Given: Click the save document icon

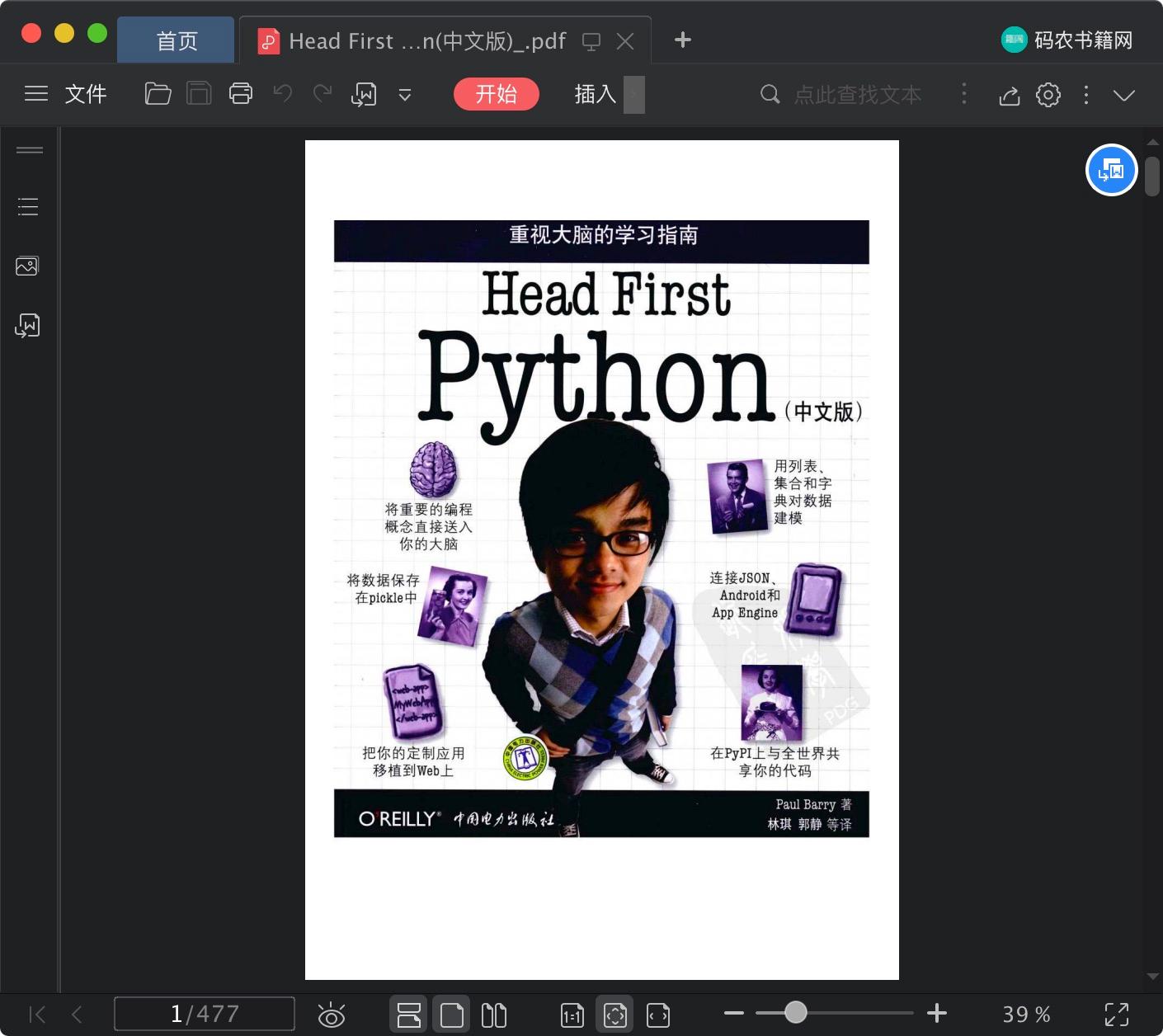Looking at the screenshot, I should [199, 94].
